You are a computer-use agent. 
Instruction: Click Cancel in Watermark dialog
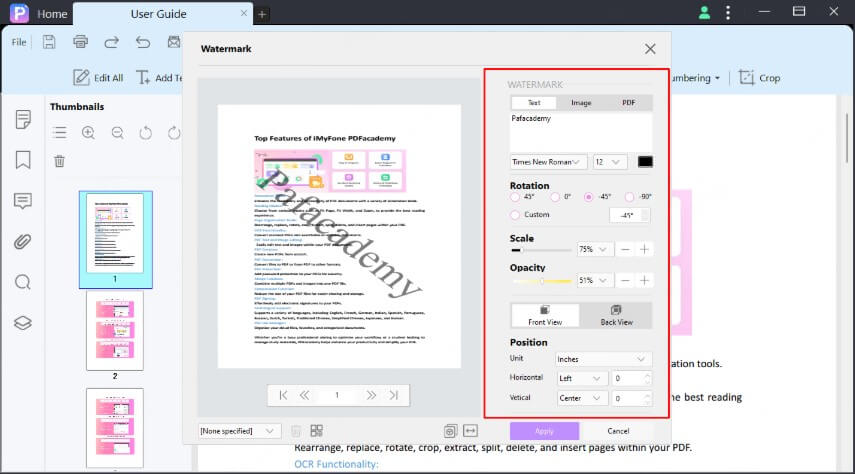click(x=618, y=431)
